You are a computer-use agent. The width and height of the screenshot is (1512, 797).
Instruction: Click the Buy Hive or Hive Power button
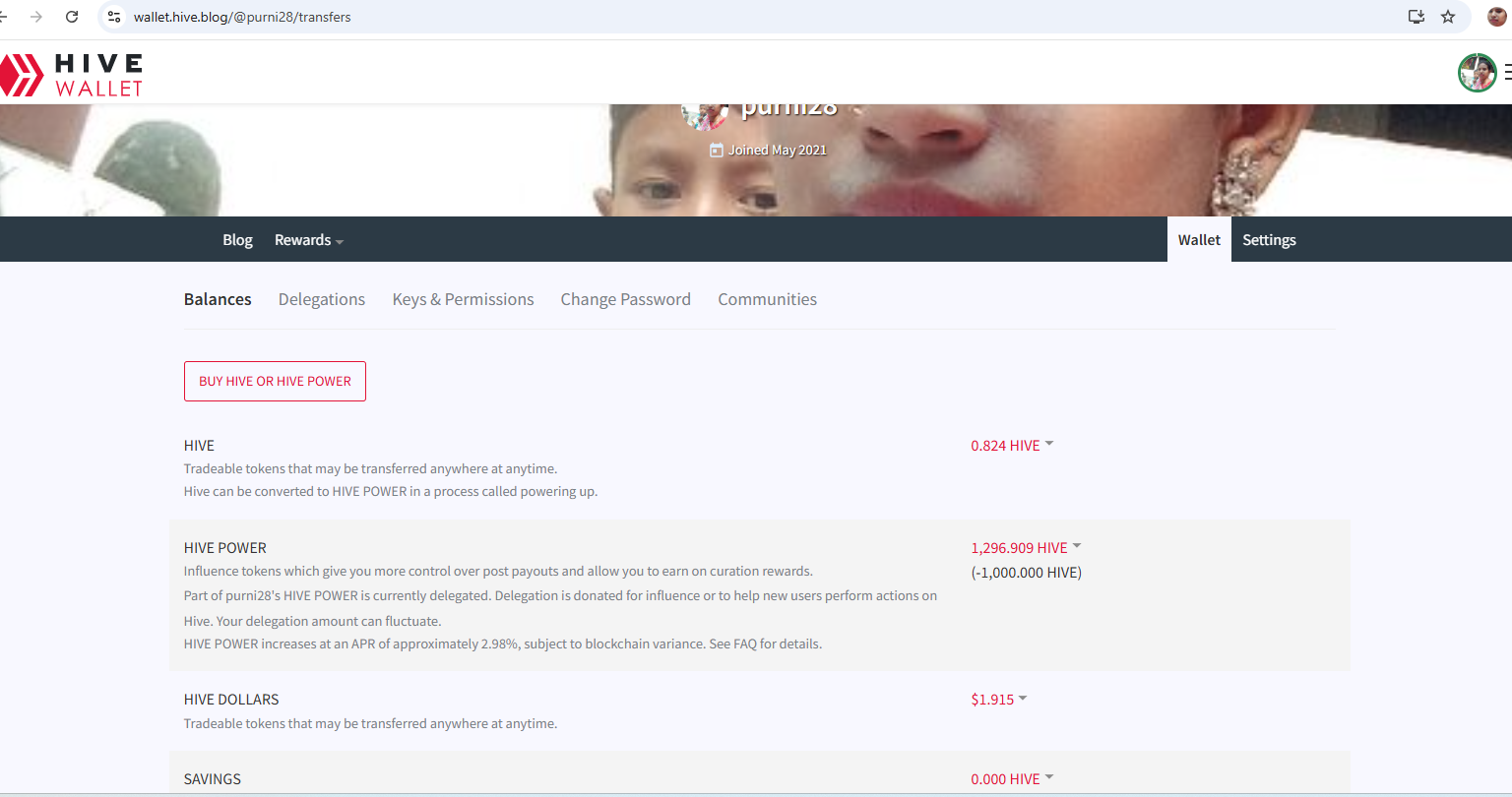point(275,381)
